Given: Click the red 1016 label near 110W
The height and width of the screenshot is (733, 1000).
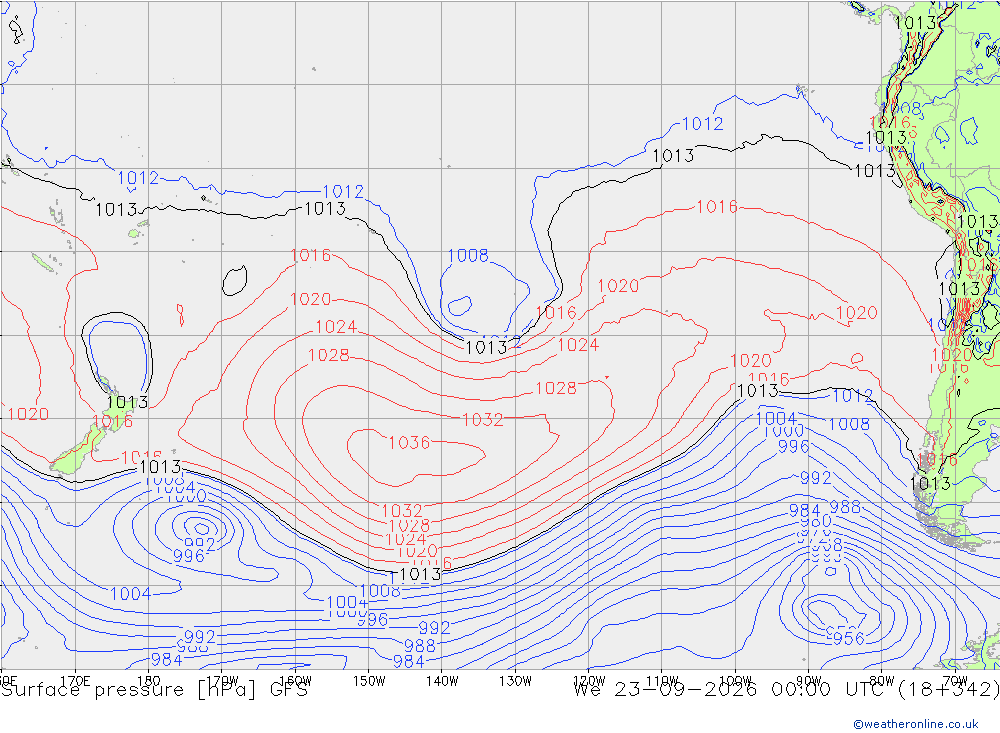Looking at the screenshot, I should click(x=717, y=207).
